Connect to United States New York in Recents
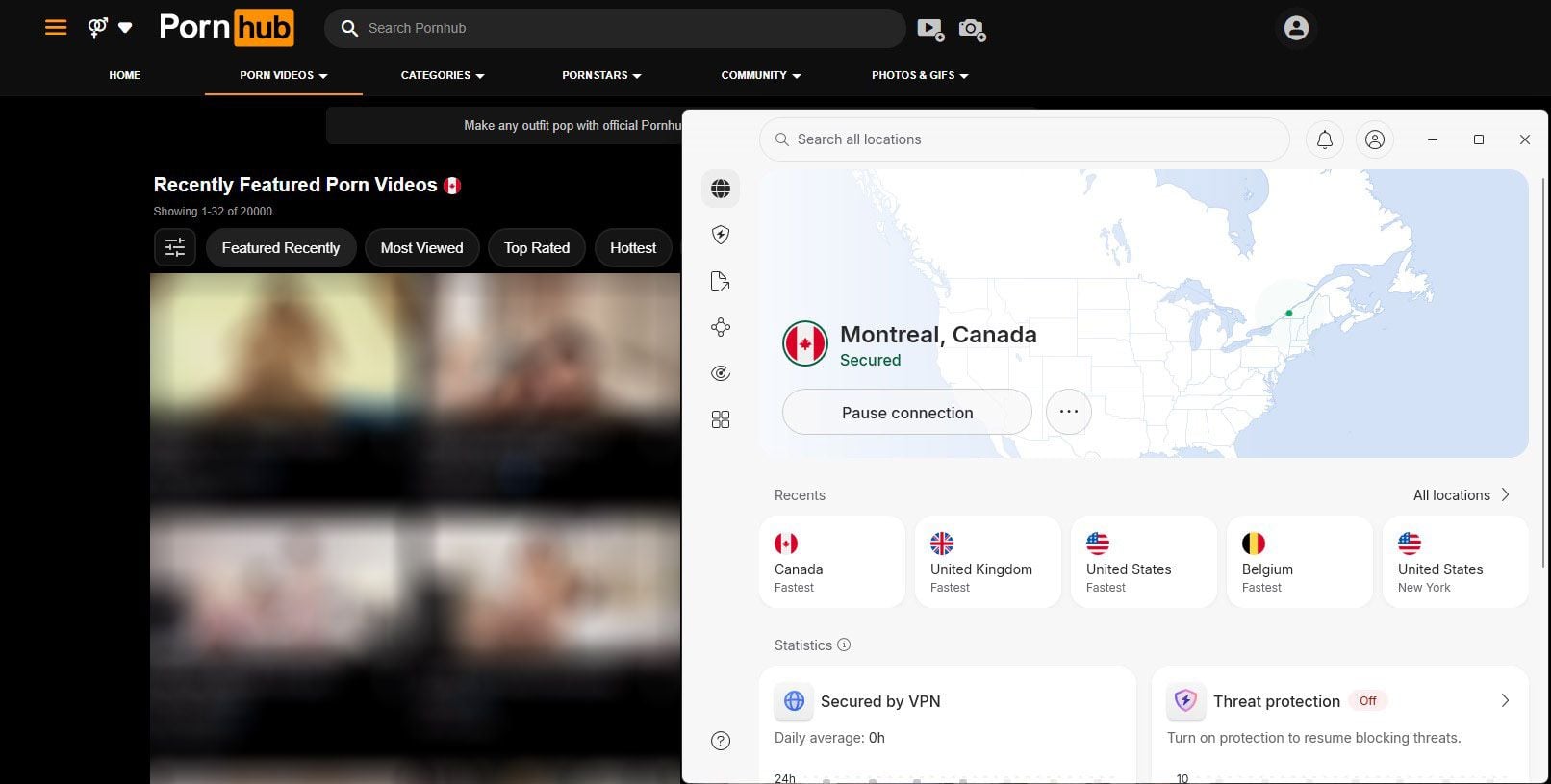The height and width of the screenshot is (784, 1551). [x=1456, y=562]
